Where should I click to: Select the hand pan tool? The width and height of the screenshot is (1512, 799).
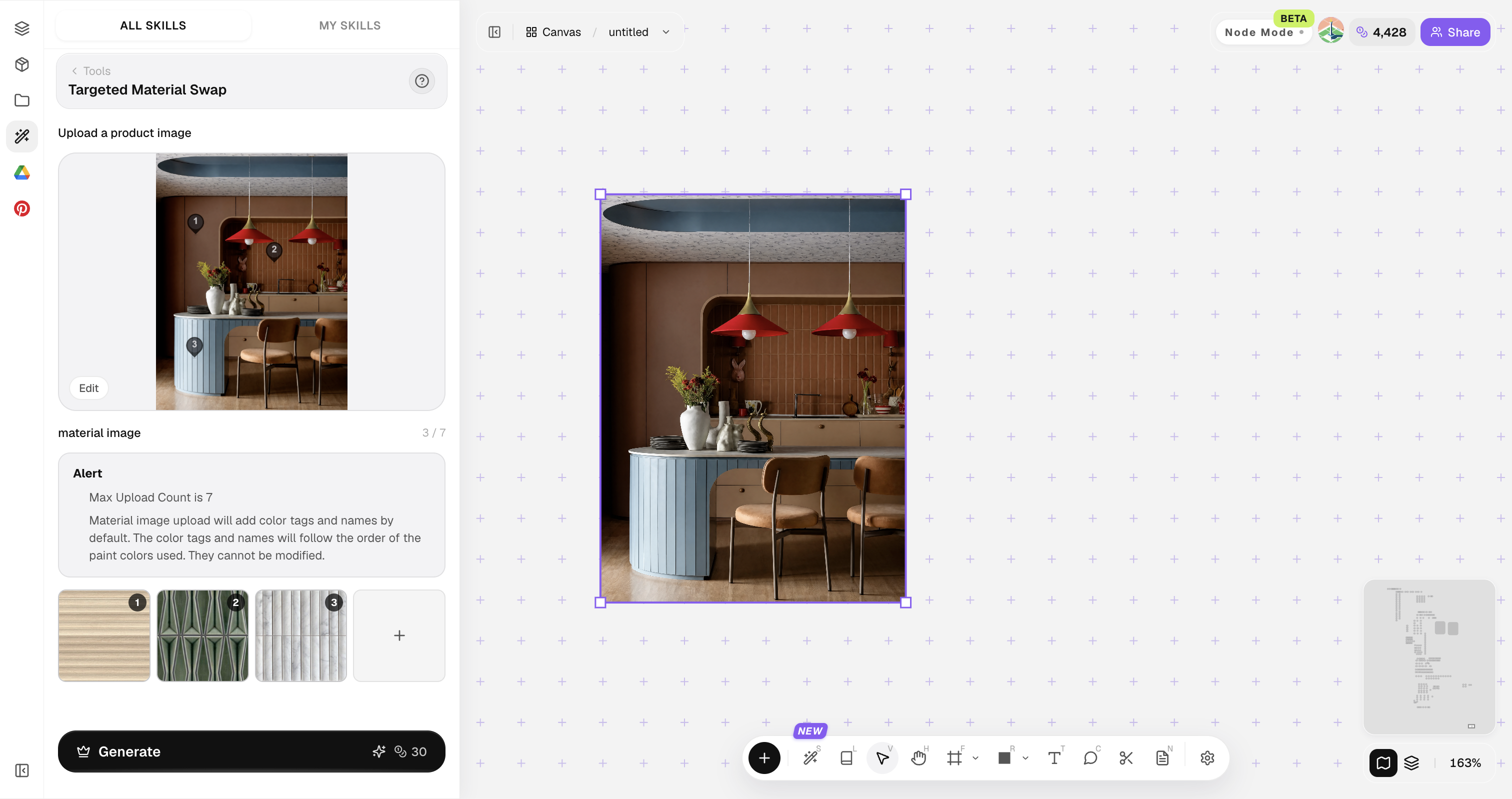(x=918, y=758)
